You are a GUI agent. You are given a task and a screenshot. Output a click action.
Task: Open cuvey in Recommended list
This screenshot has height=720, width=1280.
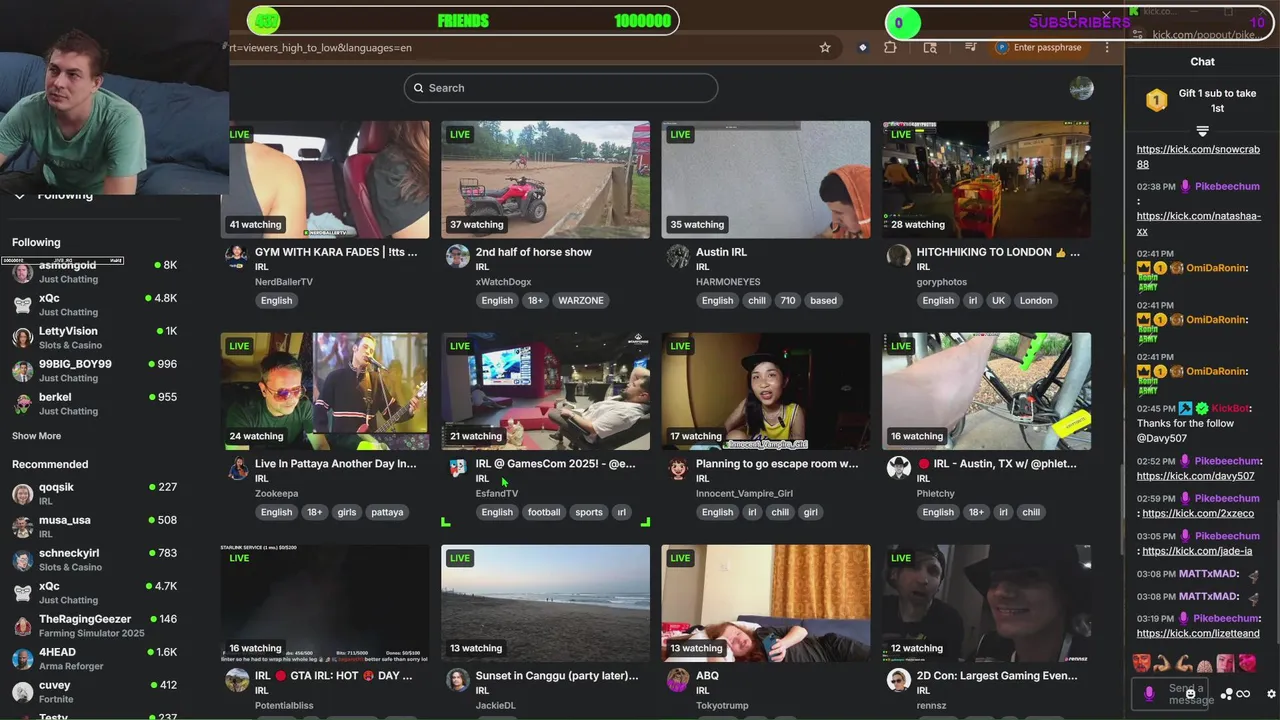pos(94,691)
